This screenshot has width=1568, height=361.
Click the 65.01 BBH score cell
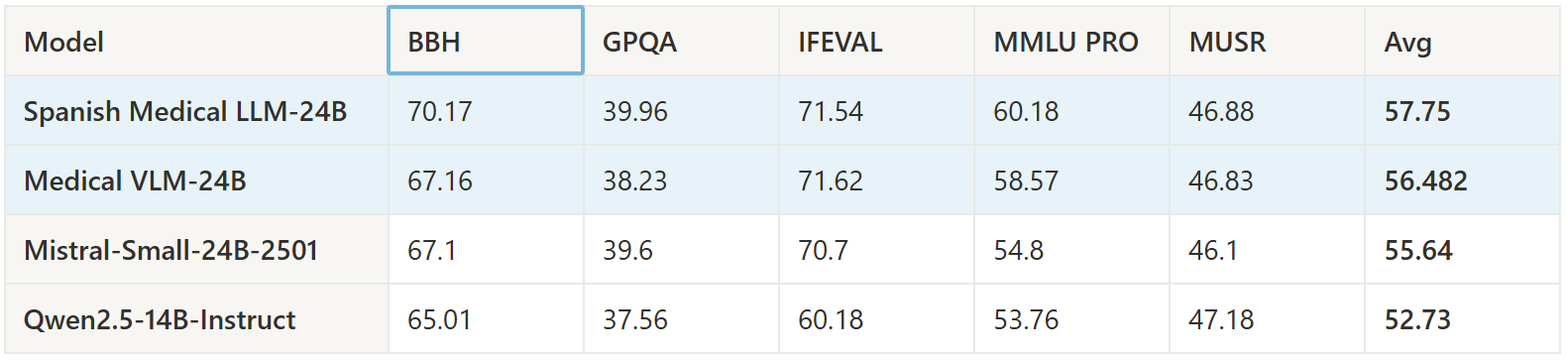(486, 319)
